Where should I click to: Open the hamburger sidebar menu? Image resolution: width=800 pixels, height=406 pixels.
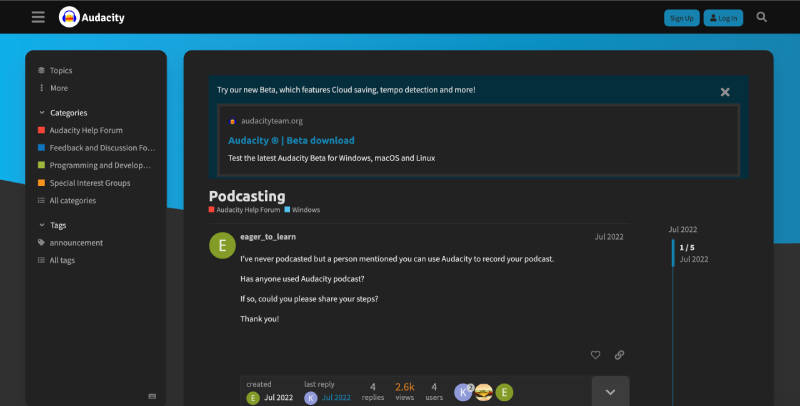click(38, 17)
